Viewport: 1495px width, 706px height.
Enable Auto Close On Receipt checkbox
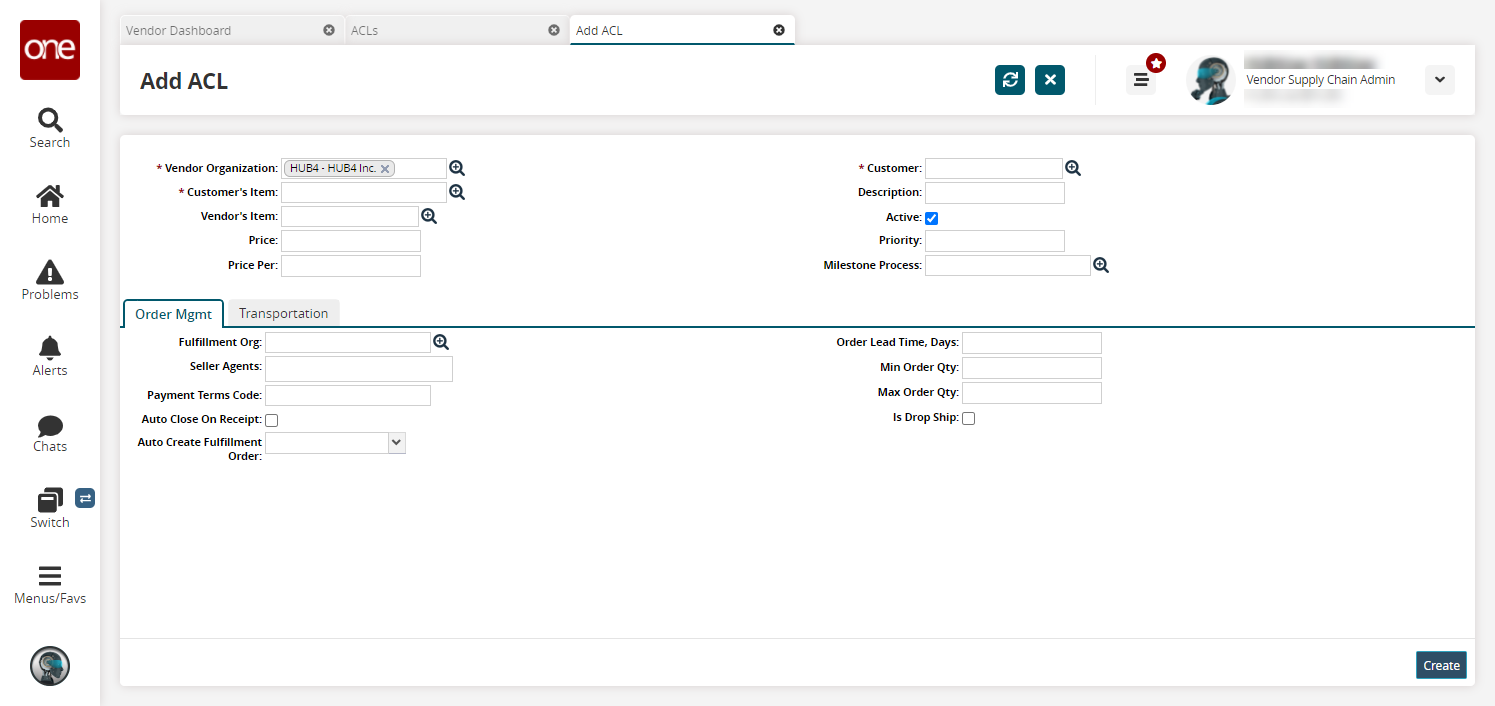click(x=271, y=421)
